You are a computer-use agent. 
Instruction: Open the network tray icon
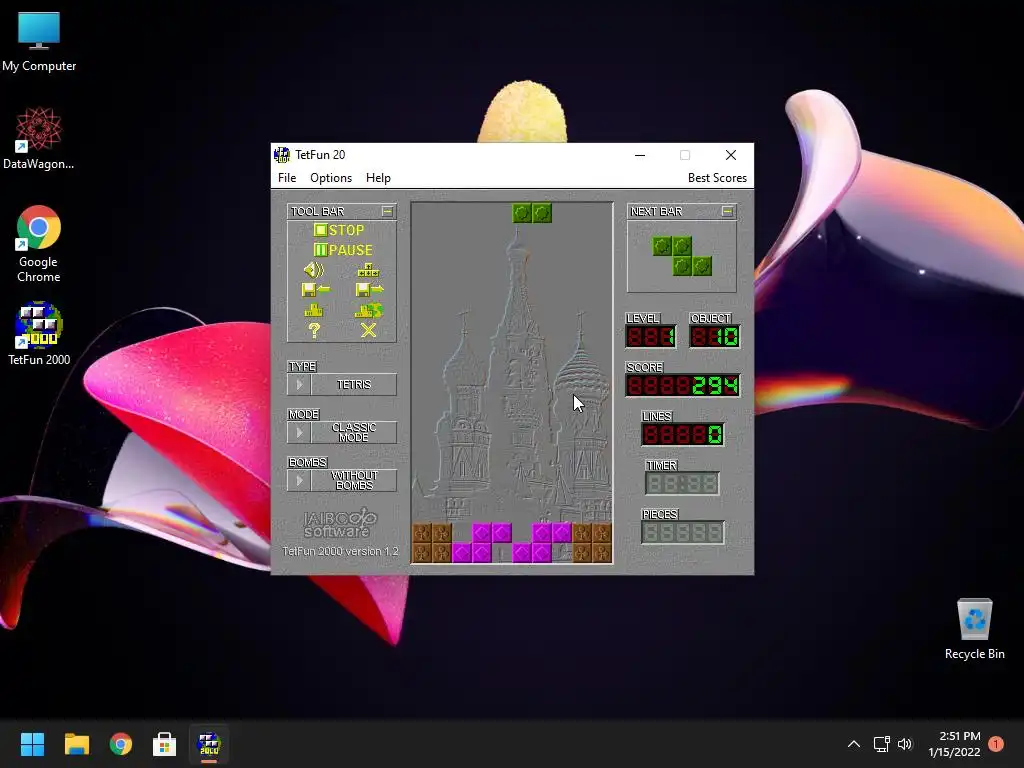coord(882,744)
